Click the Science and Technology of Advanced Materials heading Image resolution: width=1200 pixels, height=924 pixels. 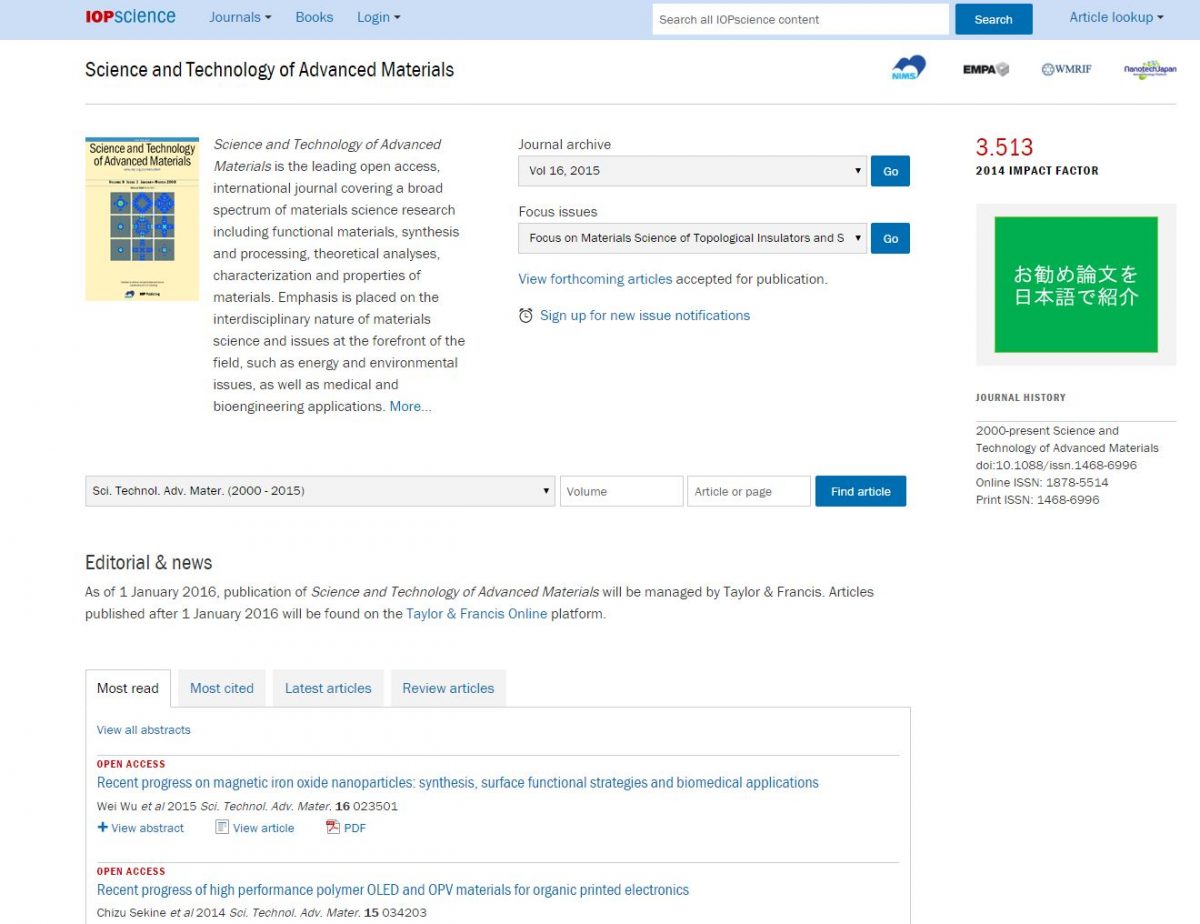270,70
